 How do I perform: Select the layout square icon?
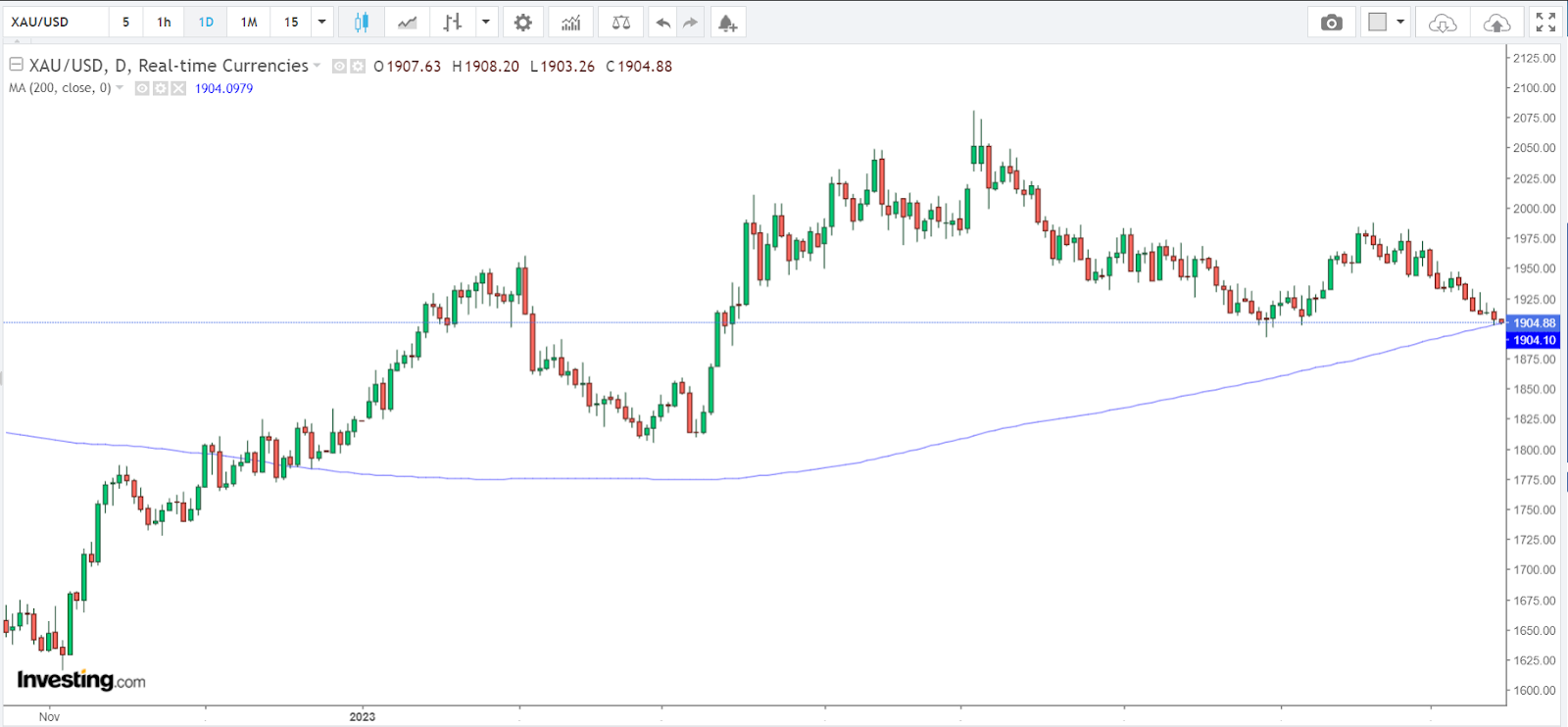tap(1378, 22)
